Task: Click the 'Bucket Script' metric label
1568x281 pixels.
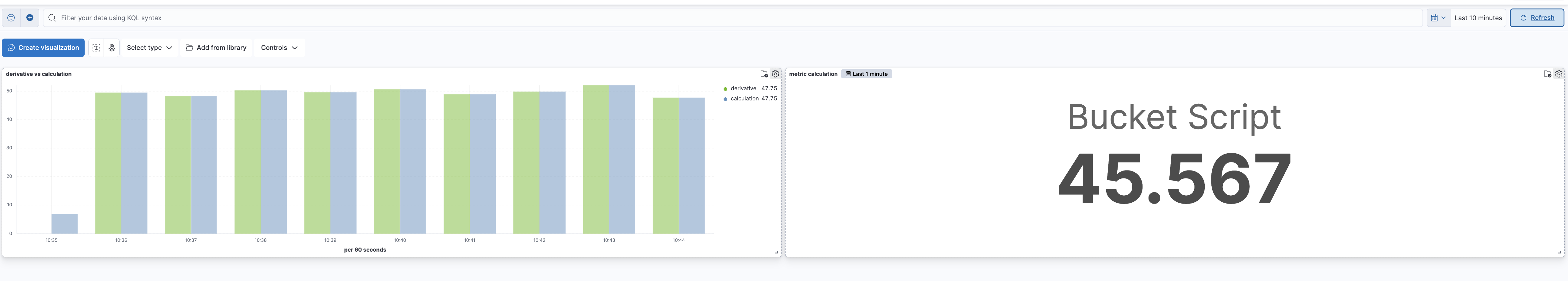Action: point(1174,117)
